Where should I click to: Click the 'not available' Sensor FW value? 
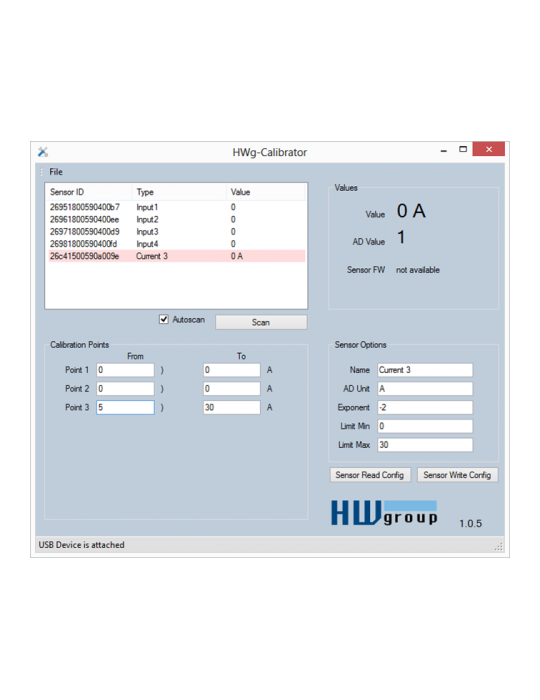[x=418, y=270]
